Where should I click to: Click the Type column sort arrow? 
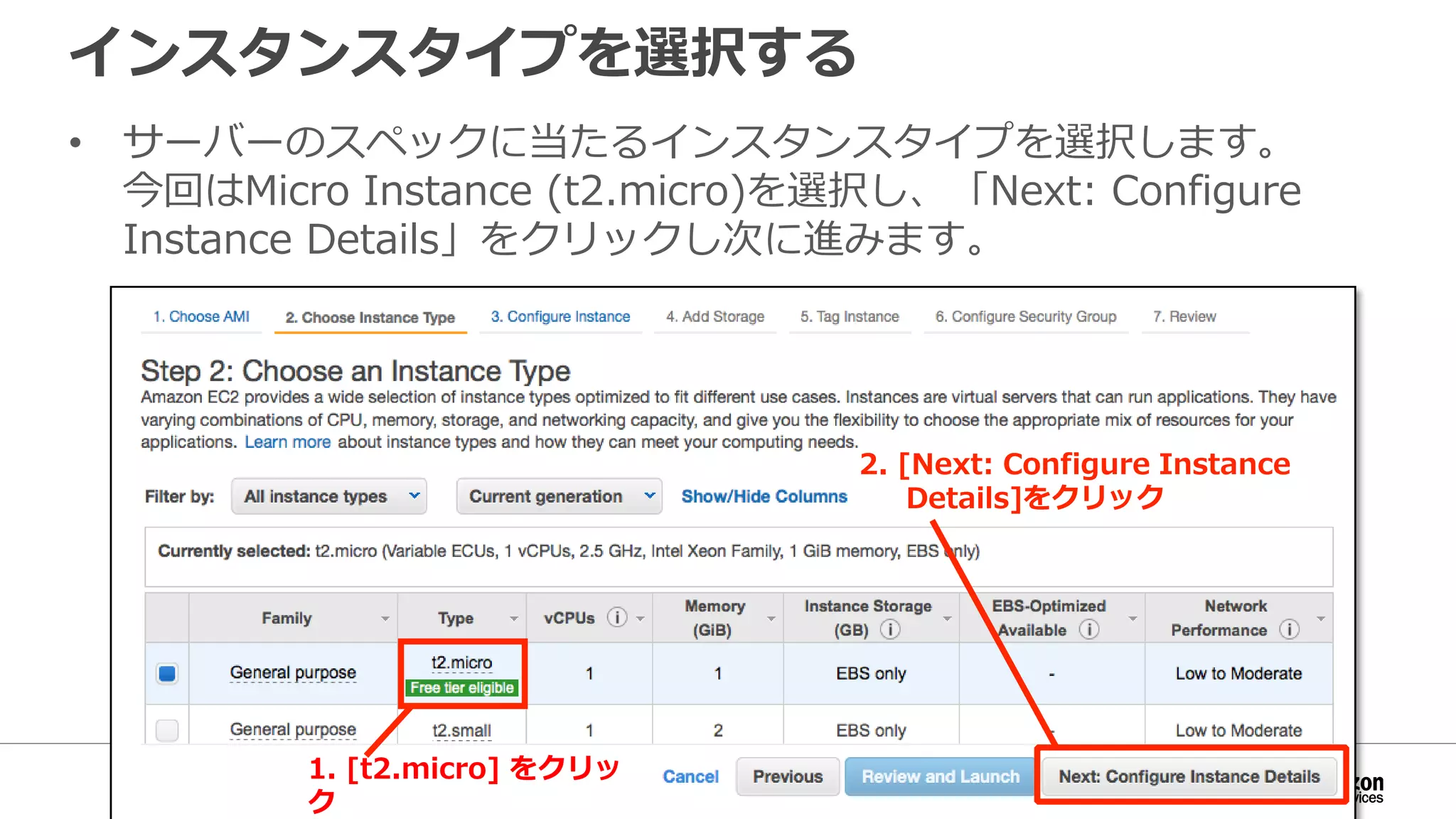coord(513,619)
